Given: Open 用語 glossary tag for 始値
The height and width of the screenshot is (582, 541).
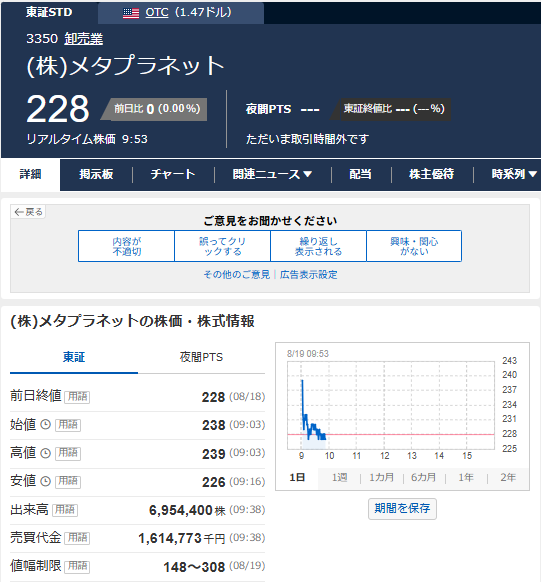Looking at the screenshot, I should [x=68, y=425].
